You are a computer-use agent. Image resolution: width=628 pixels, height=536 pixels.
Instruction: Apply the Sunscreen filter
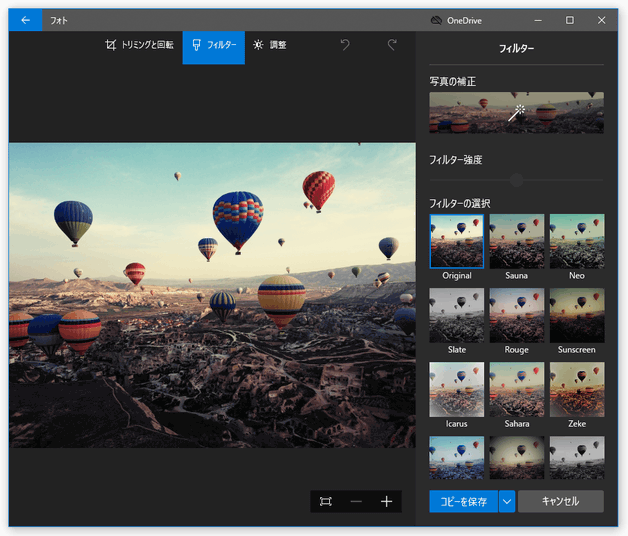(x=577, y=315)
